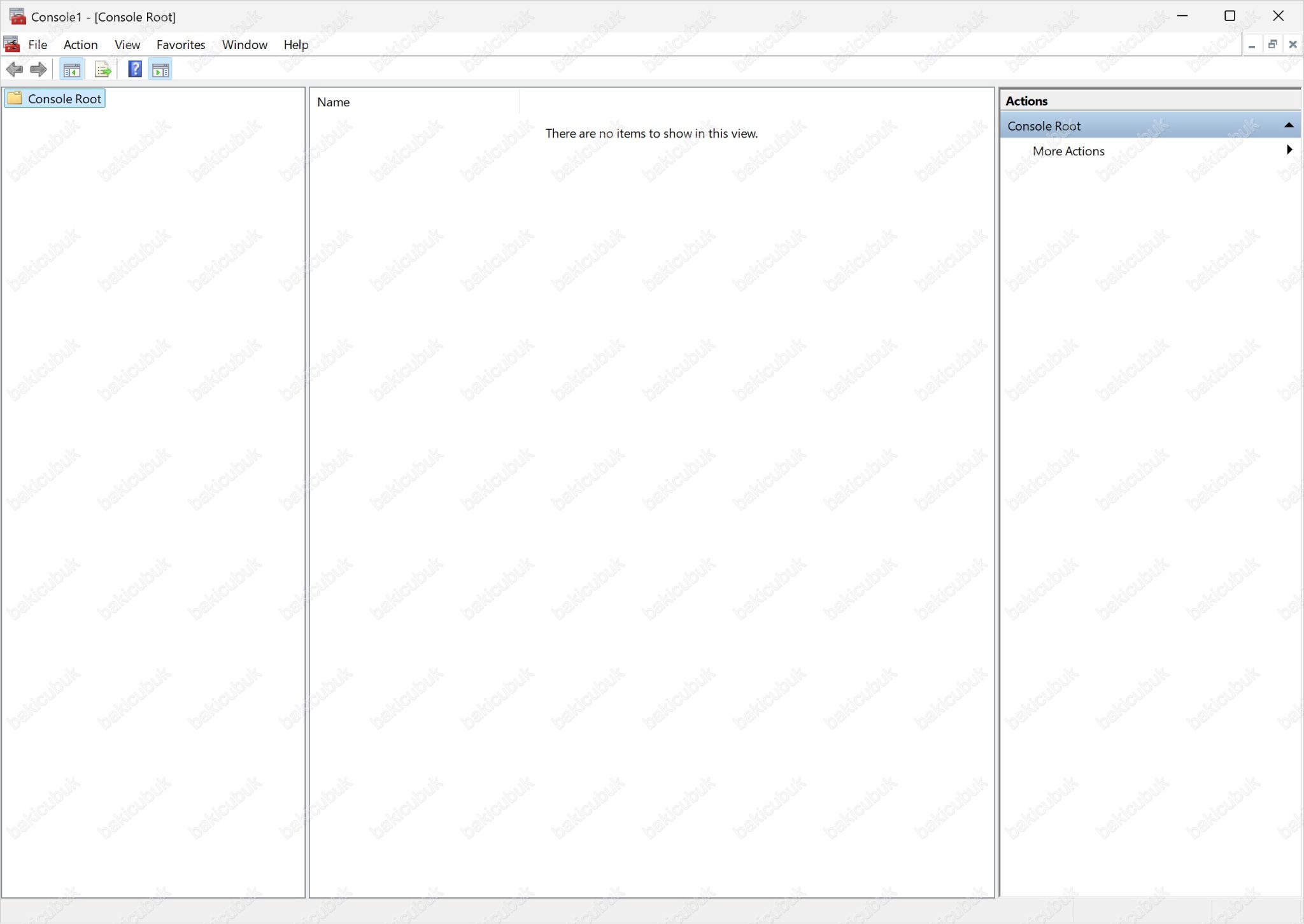This screenshot has width=1304, height=924.
Task: Open the Action menu
Action: (80, 45)
